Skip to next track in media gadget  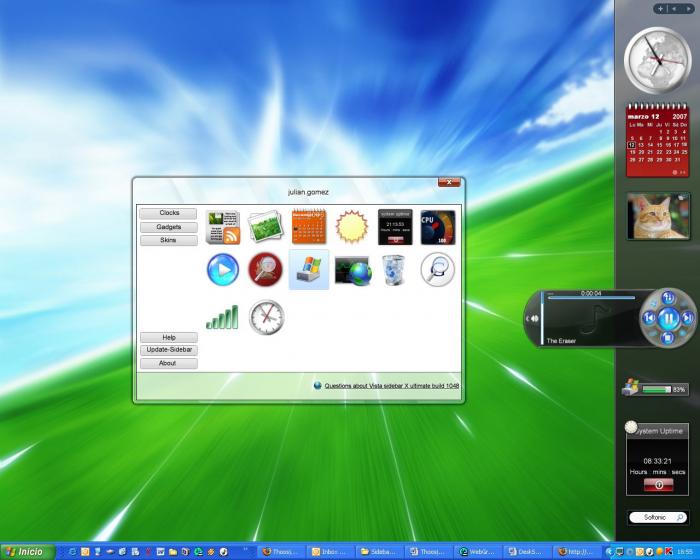pyautogui.click(x=688, y=318)
